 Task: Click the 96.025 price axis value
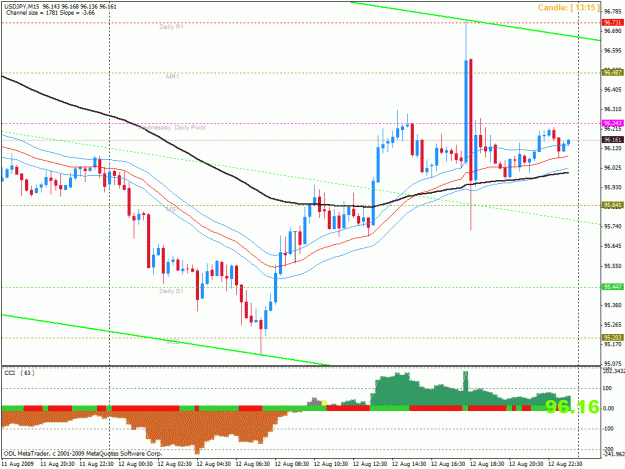613,167
